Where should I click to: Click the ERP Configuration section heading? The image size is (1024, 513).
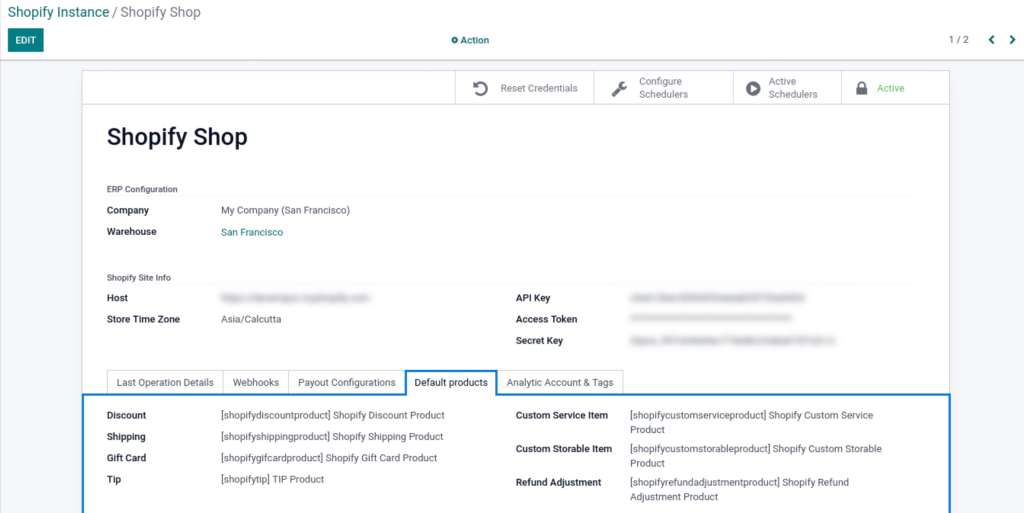coord(142,189)
